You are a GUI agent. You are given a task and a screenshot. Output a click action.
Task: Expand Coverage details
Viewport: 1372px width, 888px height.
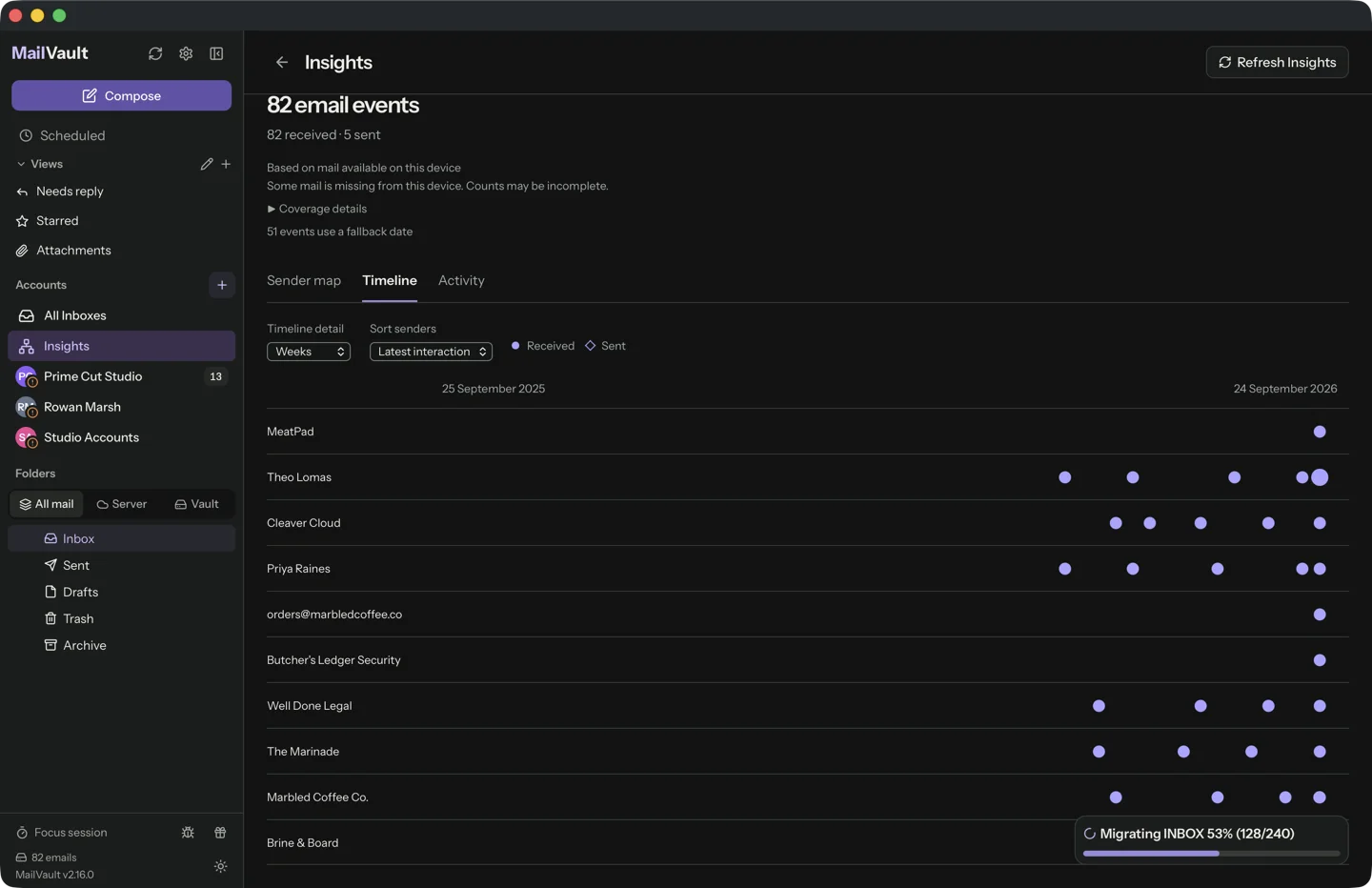point(317,209)
